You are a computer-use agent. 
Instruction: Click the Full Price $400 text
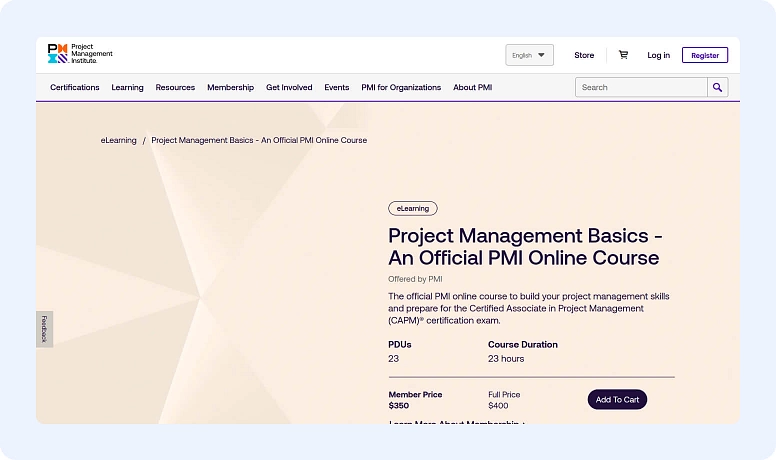(504, 400)
